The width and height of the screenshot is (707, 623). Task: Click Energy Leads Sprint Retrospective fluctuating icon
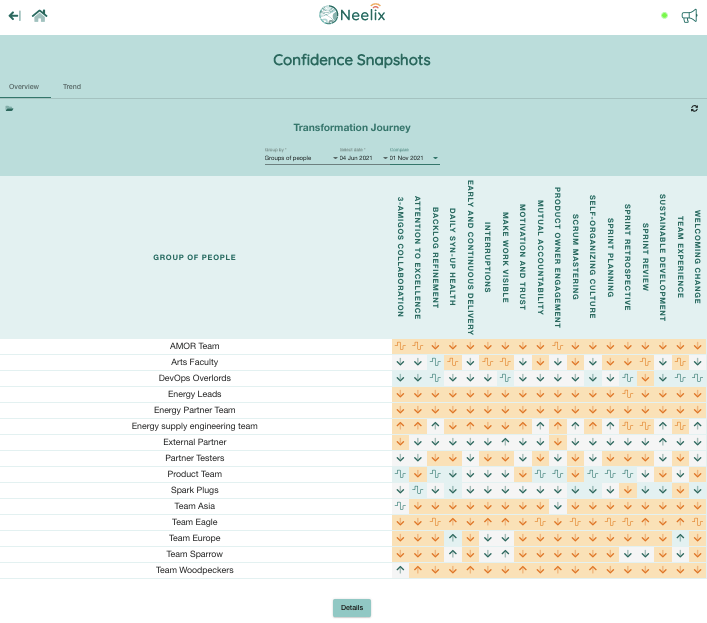(x=628, y=394)
